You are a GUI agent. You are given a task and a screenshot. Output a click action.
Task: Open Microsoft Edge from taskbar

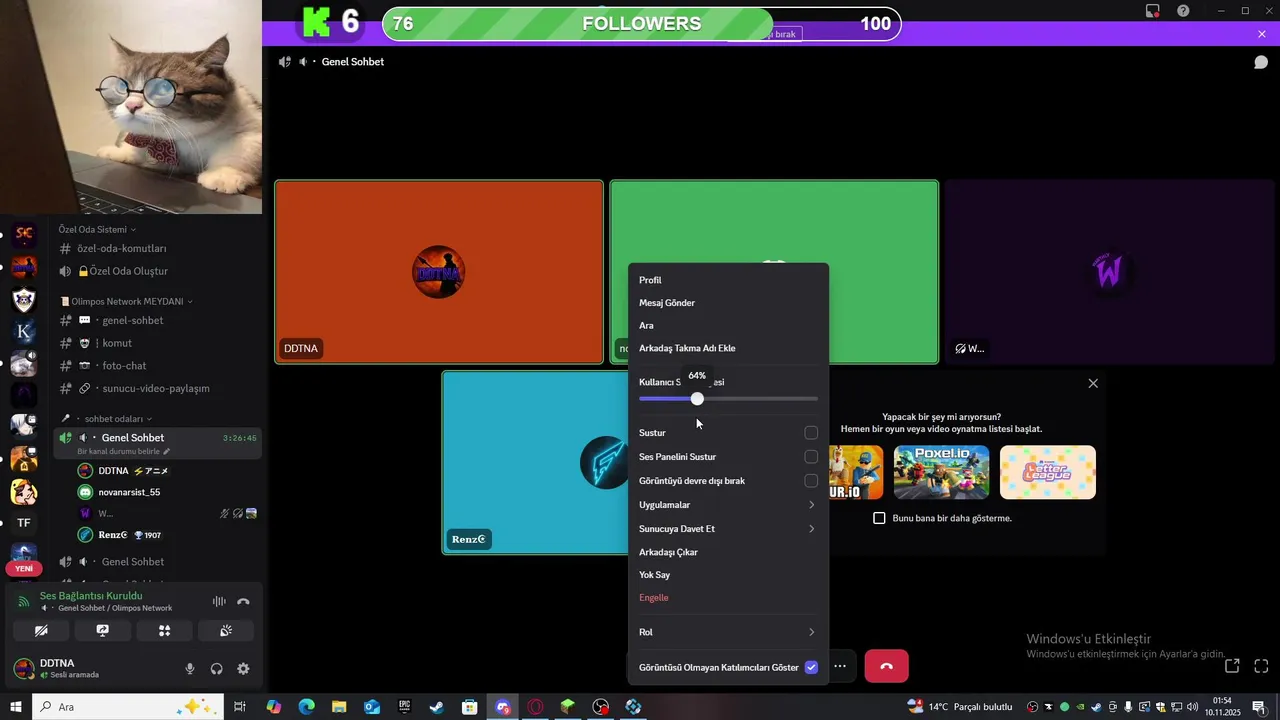pos(306,707)
